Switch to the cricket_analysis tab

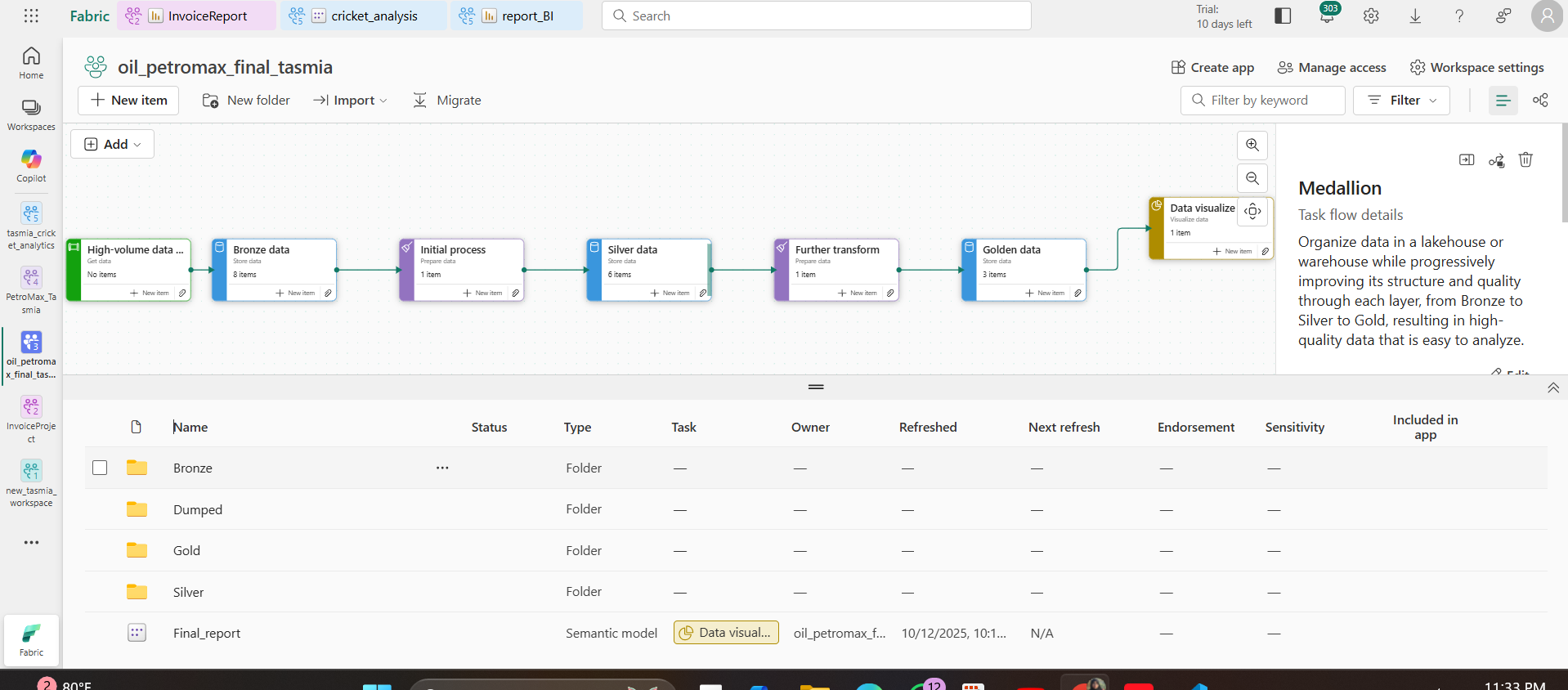[365, 16]
